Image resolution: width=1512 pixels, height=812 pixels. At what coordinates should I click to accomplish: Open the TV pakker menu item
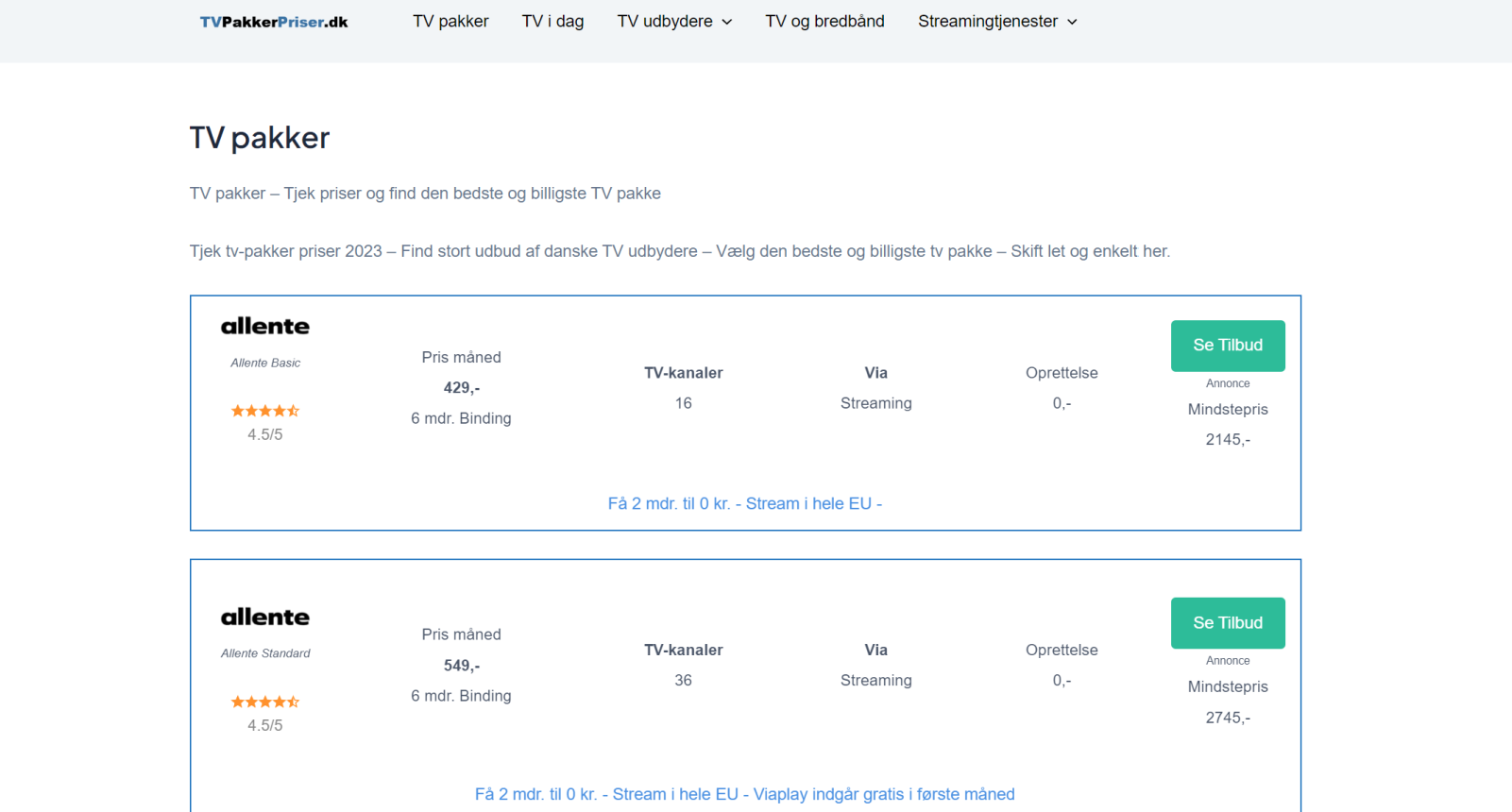(450, 22)
